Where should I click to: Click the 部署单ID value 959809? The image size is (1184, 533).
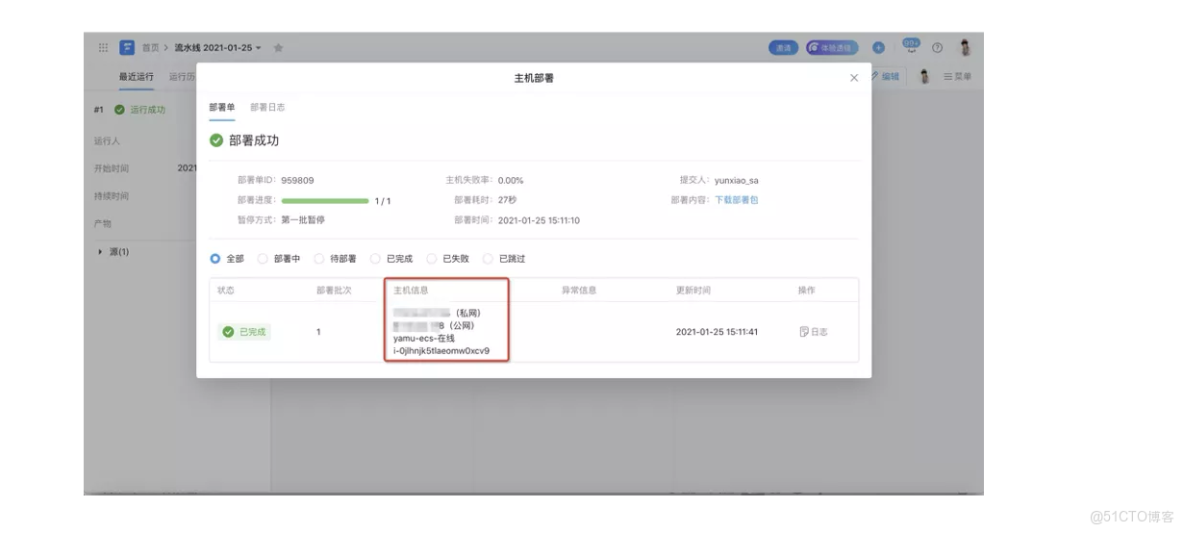click(298, 180)
